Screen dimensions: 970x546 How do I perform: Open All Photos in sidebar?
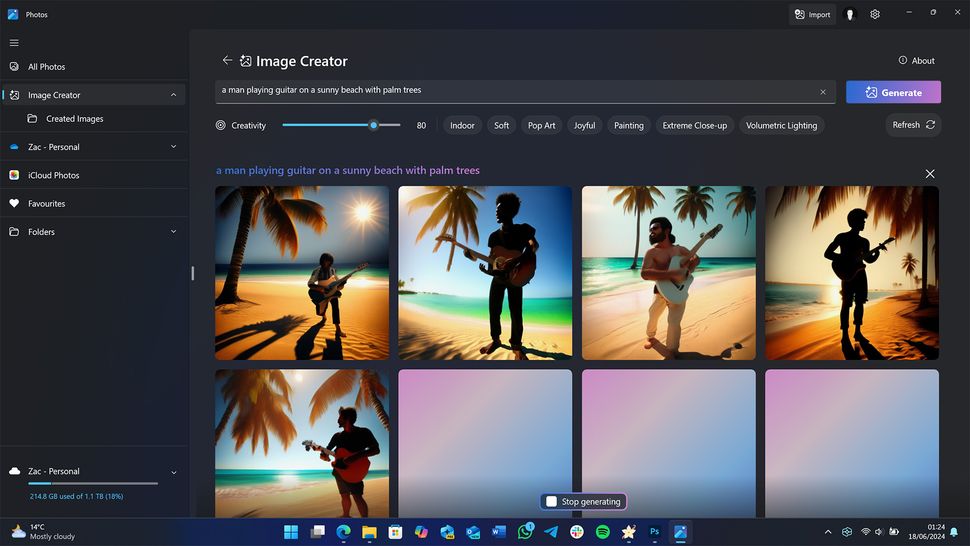click(46, 67)
